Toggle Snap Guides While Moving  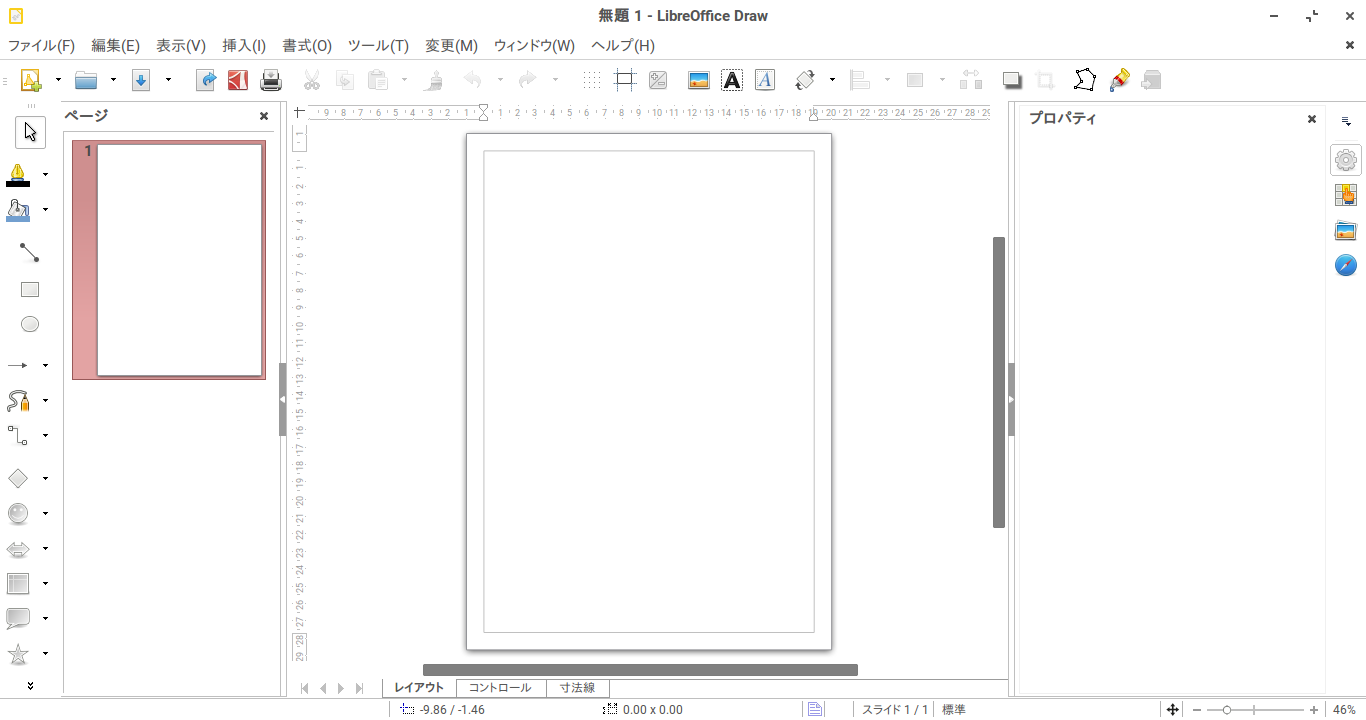(625, 80)
